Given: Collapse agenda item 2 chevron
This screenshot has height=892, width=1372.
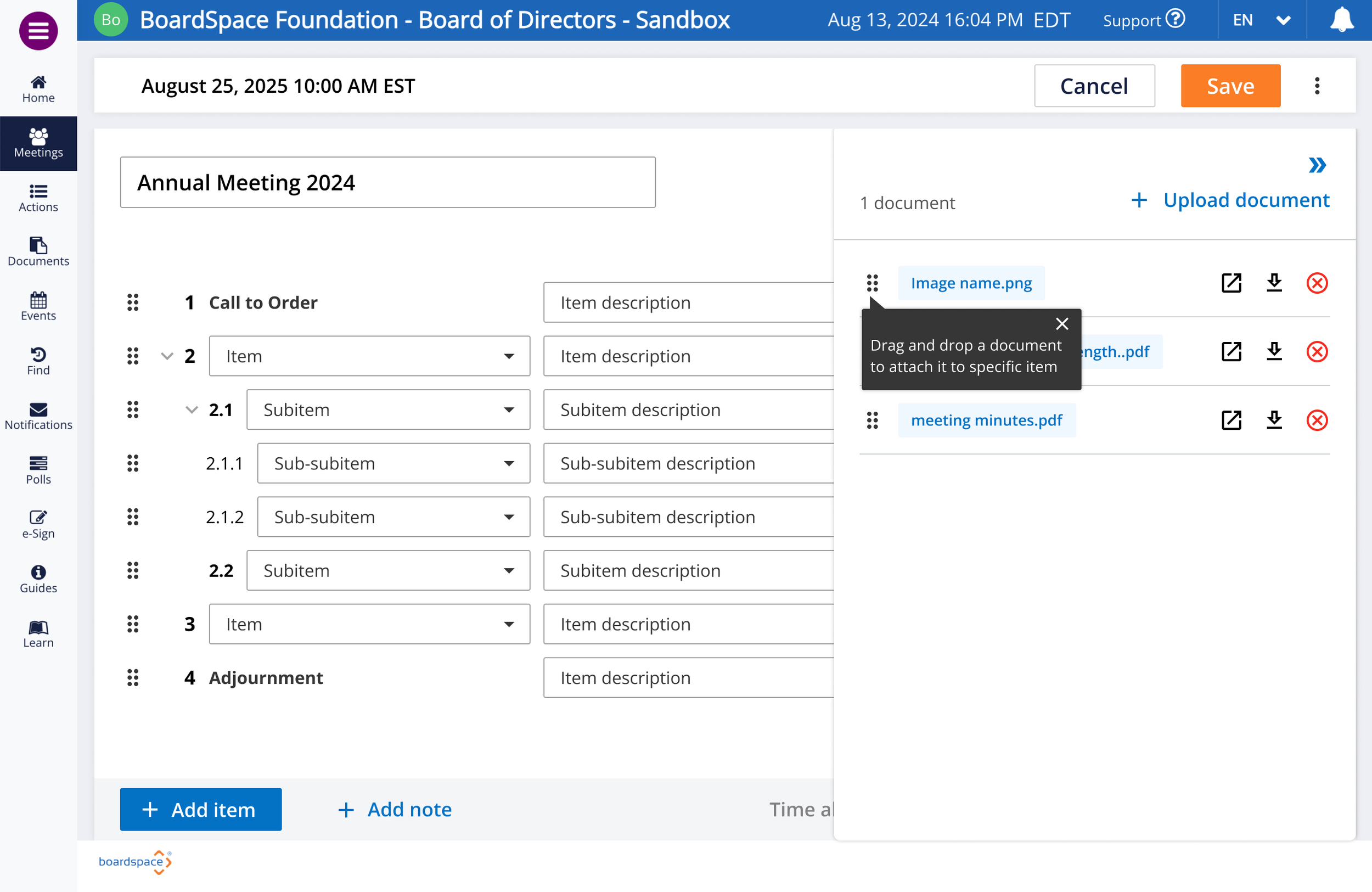Looking at the screenshot, I should pyautogui.click(x=167, y=356).
